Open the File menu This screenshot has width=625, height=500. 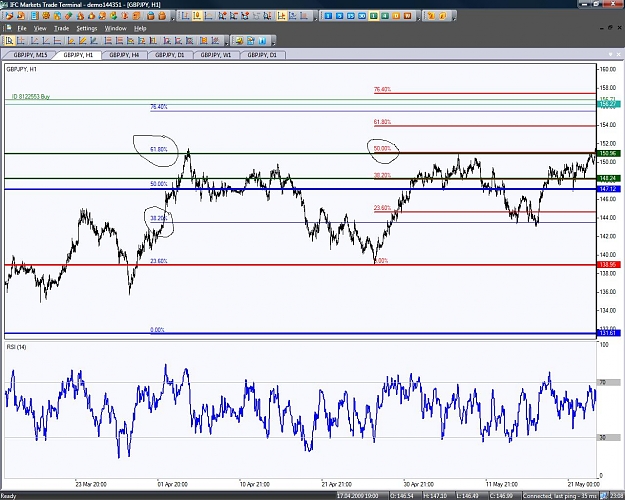pos(22,28)
